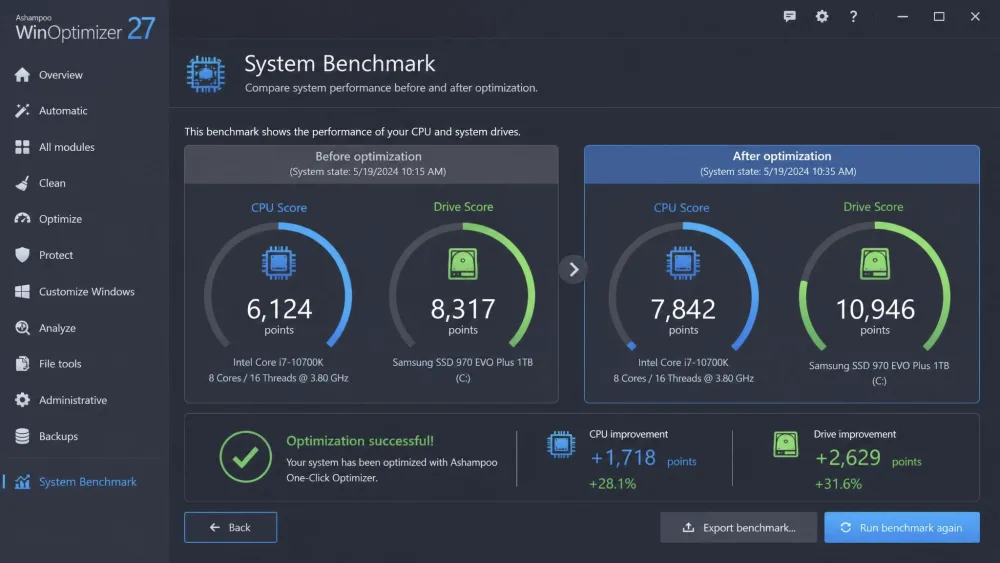Click the +31.6% percentage text
This screenshot has width=1000, height=563.
(838, 484)
